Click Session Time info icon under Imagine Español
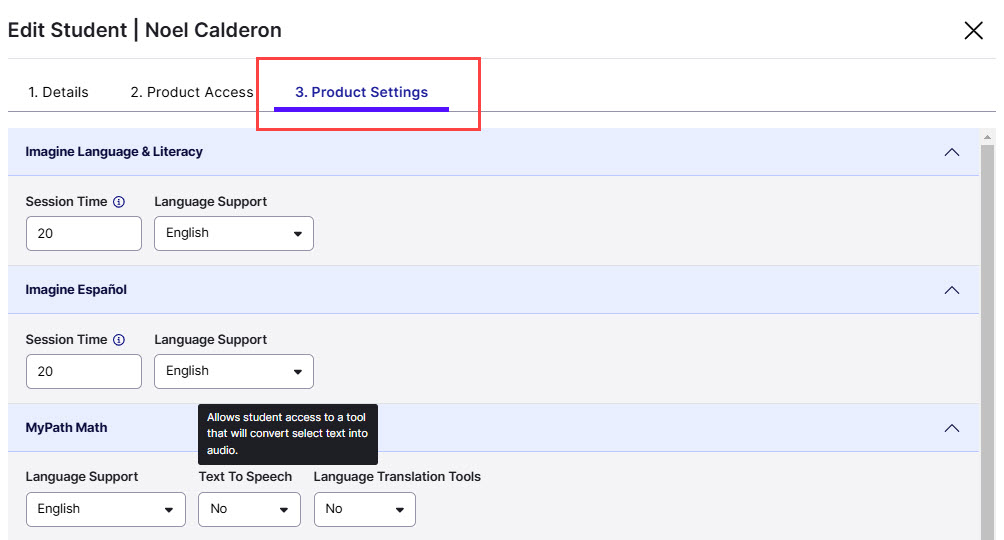This screenshot has width=1004, height=540. click(x=119, y=340)
